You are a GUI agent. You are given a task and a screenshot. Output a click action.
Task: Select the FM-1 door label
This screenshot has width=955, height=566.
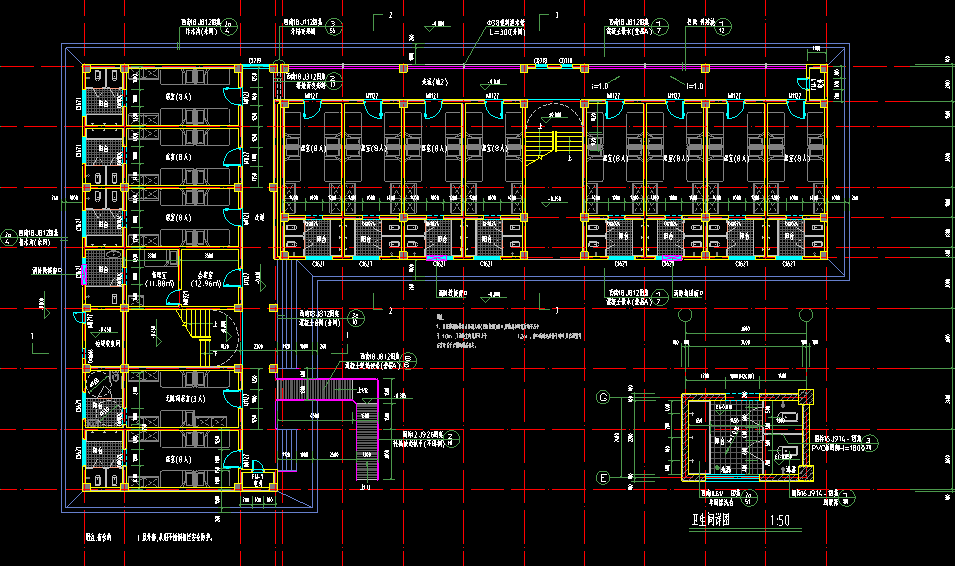(258, 476)
